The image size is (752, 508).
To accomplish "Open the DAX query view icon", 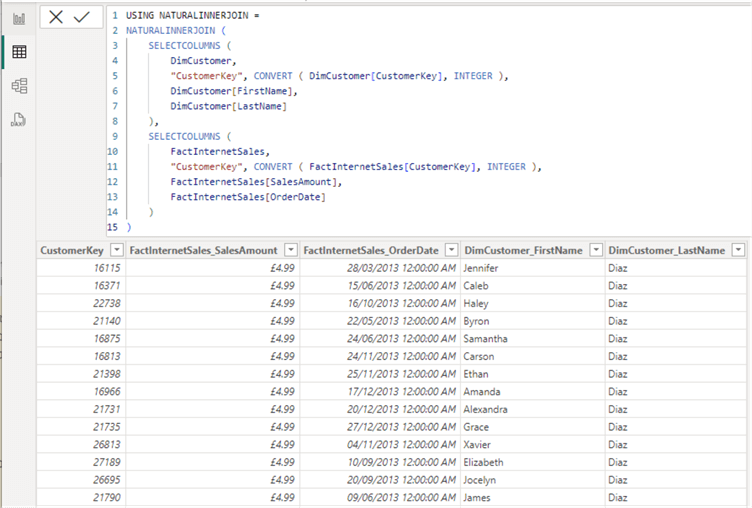I will (x=18, y=119).
